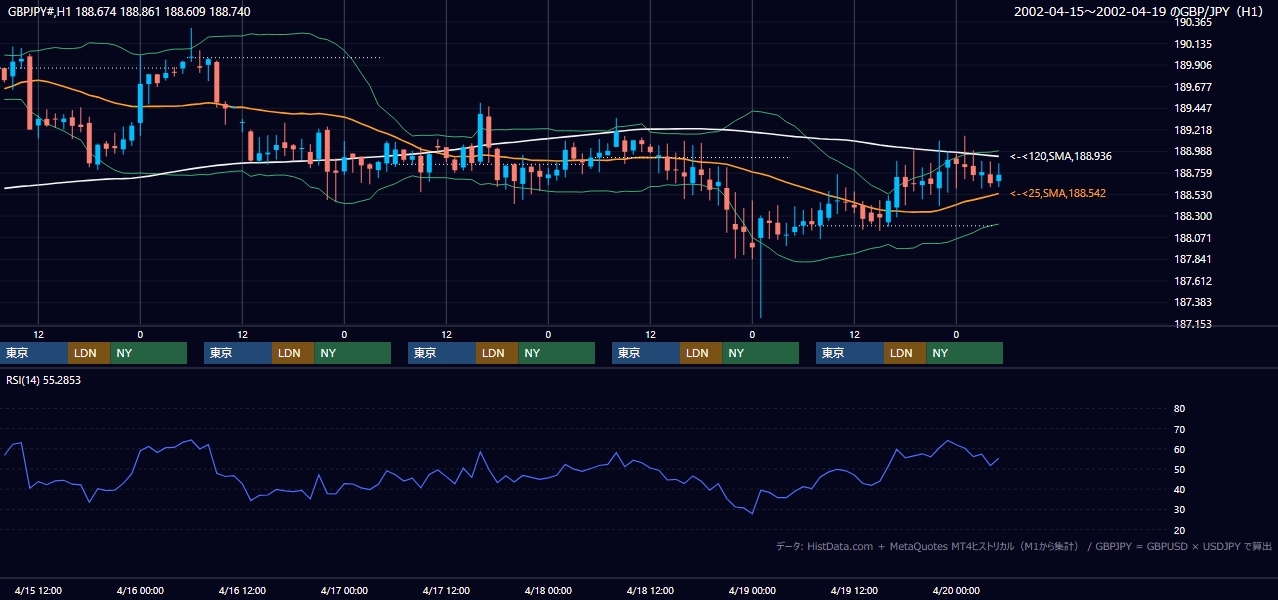Select the leftmost LDN session block

click(89, 353)
